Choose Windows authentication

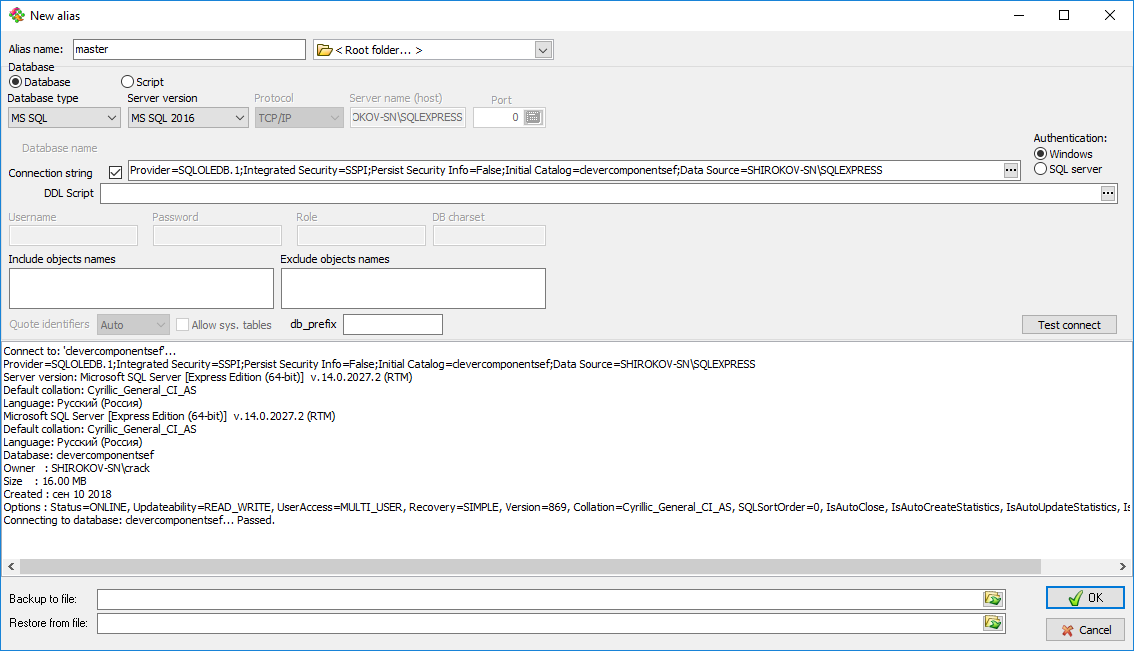pos(1041,154)
